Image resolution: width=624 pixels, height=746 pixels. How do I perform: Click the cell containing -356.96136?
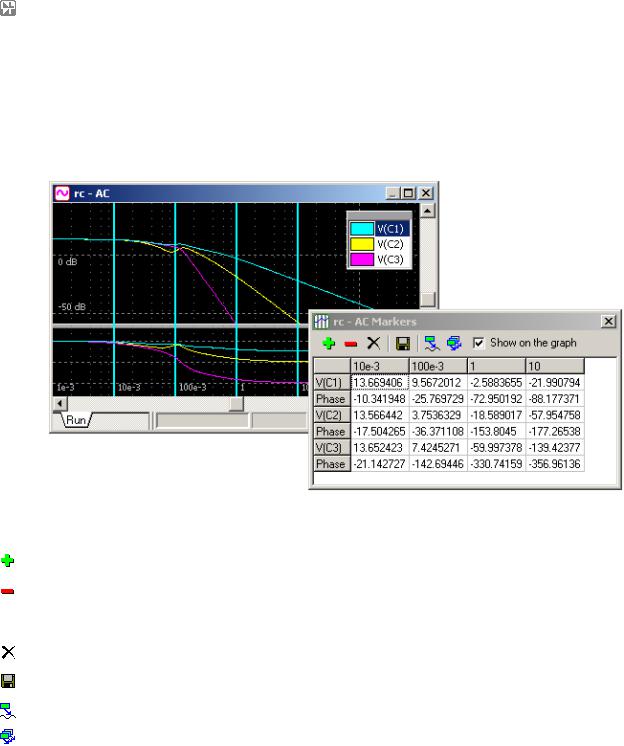tap(555, 463)
